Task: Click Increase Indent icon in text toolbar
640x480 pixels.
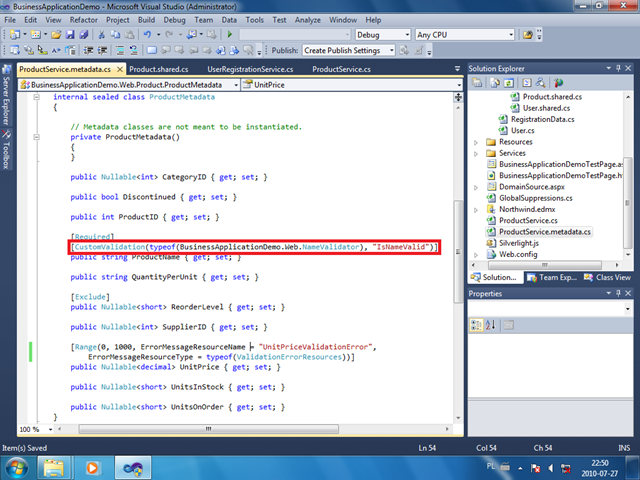Action: pos(102,50)
